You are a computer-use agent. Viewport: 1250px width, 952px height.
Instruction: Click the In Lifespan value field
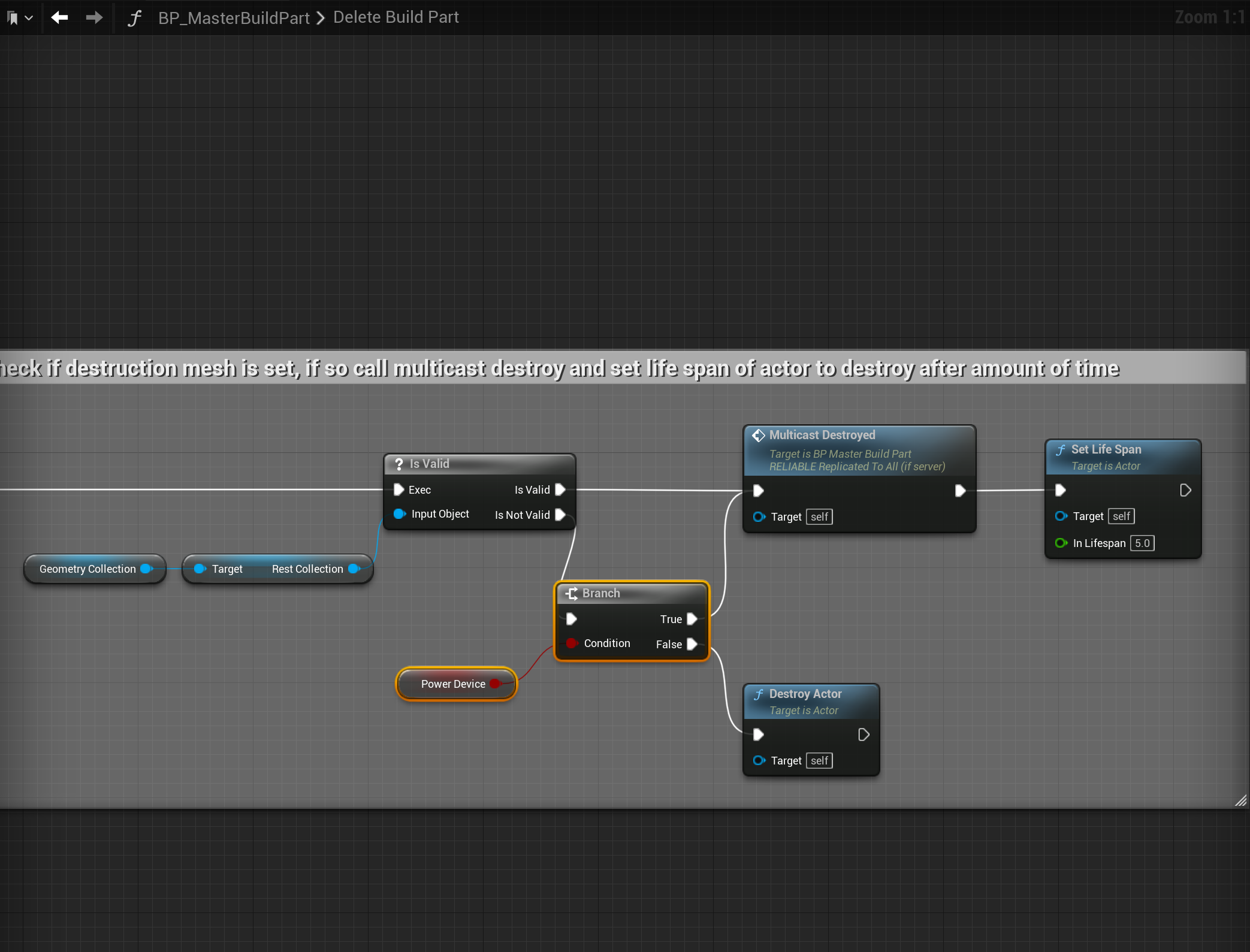coord(1142,543)
